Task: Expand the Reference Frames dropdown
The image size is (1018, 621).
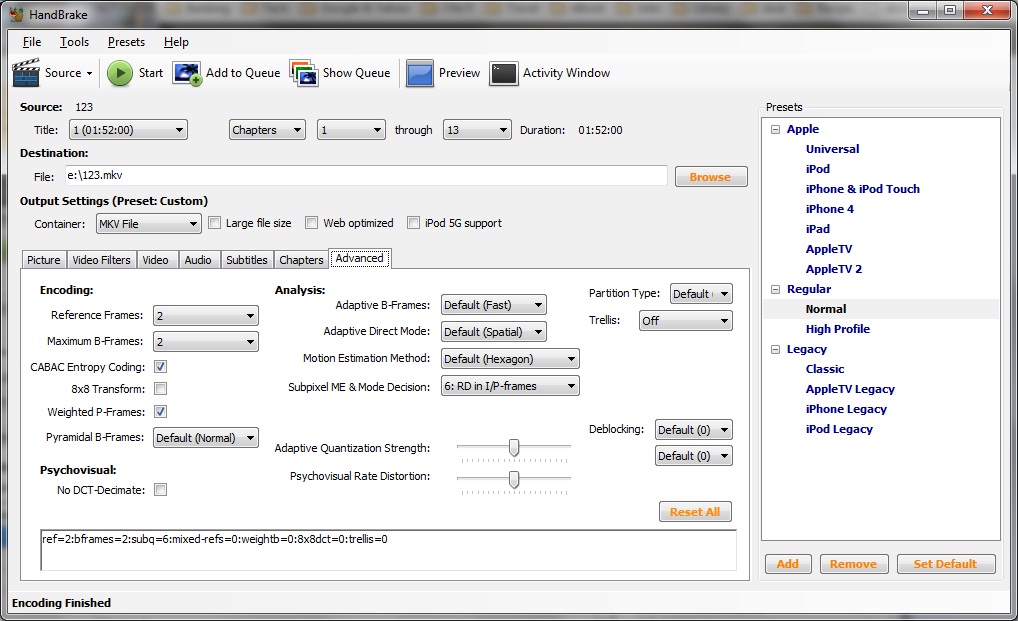Action: (206, 316)
